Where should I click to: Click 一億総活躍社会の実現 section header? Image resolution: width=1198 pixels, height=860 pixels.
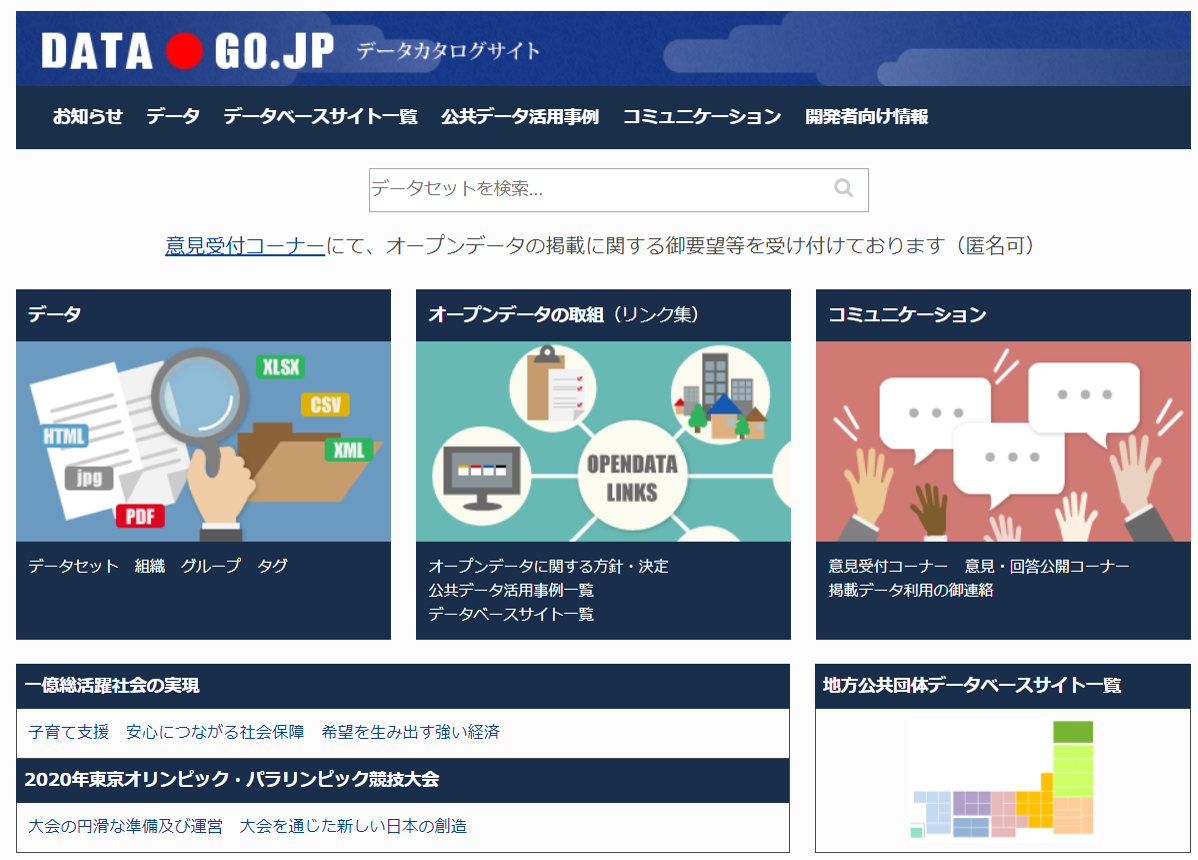[x=403, y=686]
